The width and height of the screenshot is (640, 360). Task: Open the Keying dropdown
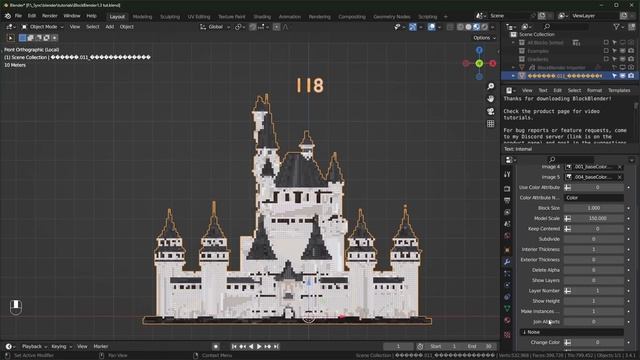click(61, 347)
